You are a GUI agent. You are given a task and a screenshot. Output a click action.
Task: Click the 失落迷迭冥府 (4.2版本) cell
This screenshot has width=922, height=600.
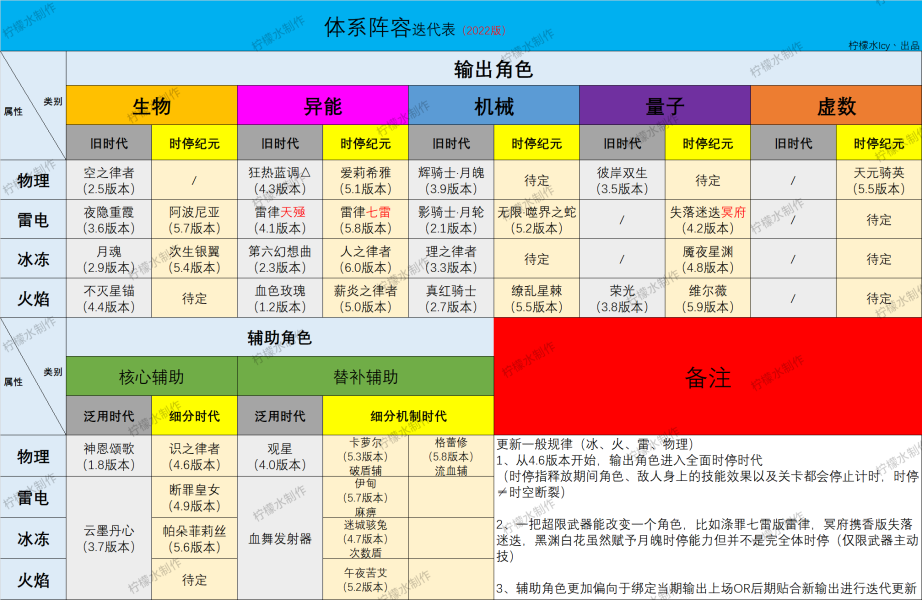pos(708,219)
